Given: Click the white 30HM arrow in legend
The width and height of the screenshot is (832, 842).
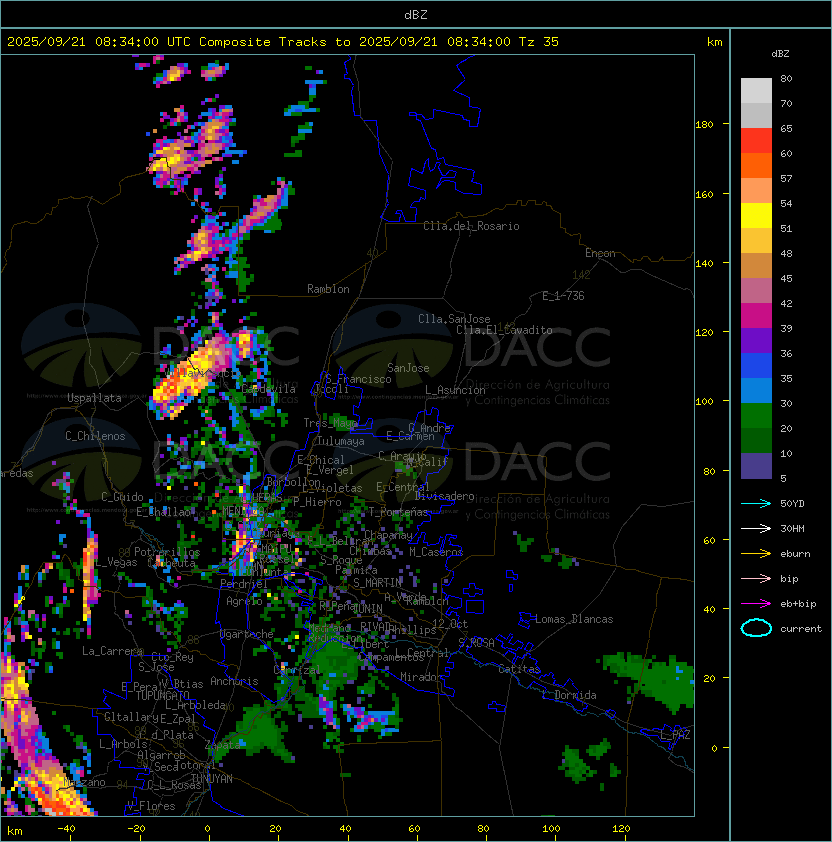Looking at the screenshot, I should click(756, 528).
